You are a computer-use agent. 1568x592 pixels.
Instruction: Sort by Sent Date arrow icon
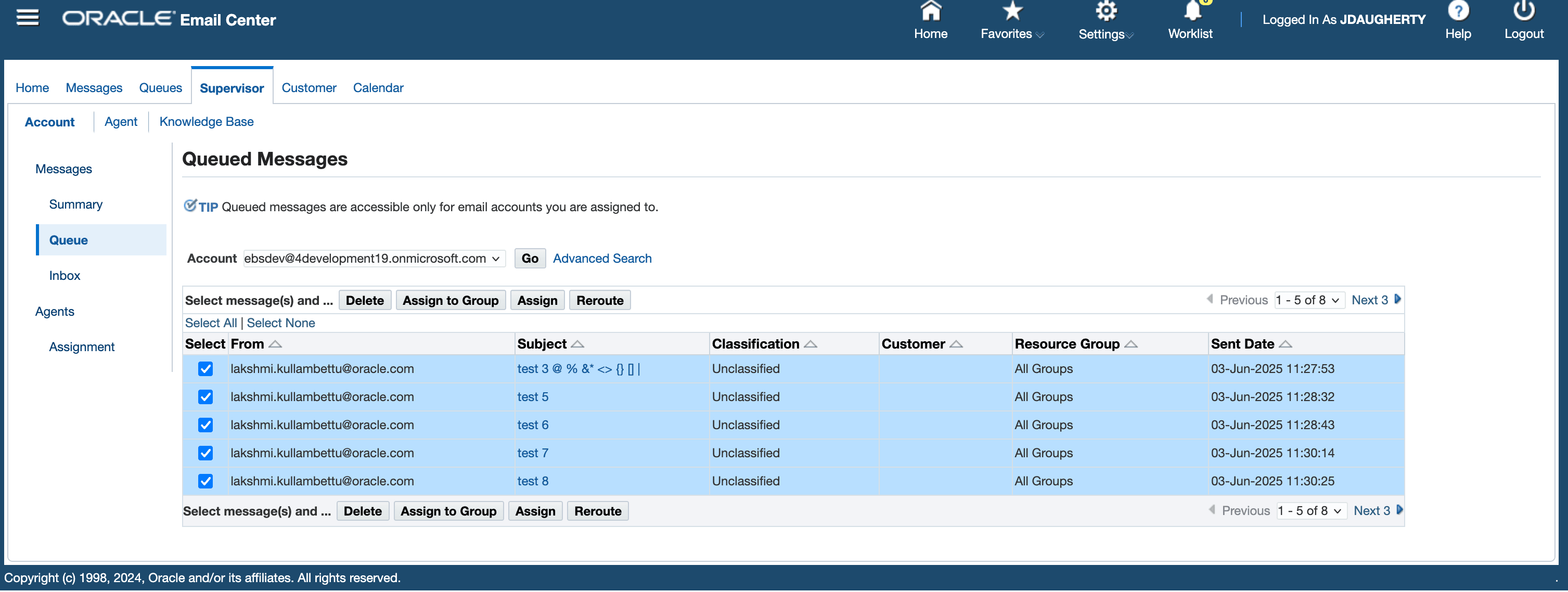pos(1285,344)
